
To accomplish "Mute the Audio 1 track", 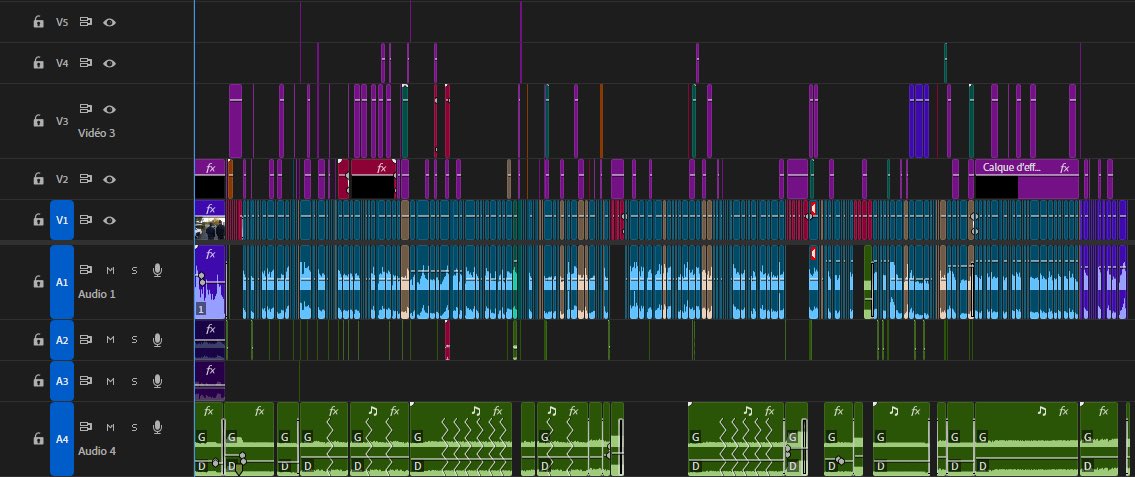I will pos(111,270).
